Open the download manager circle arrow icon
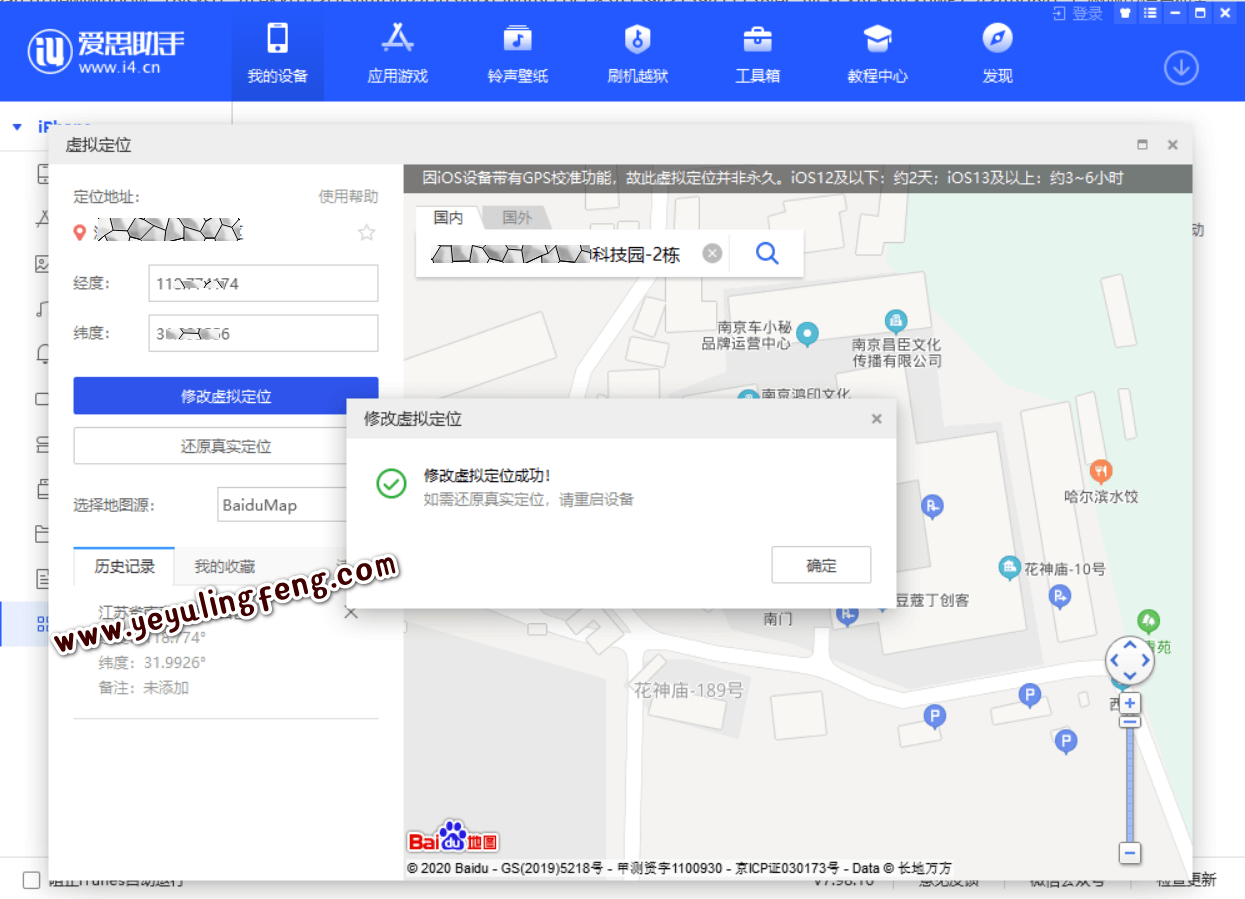 click(x=1181, y=67)
